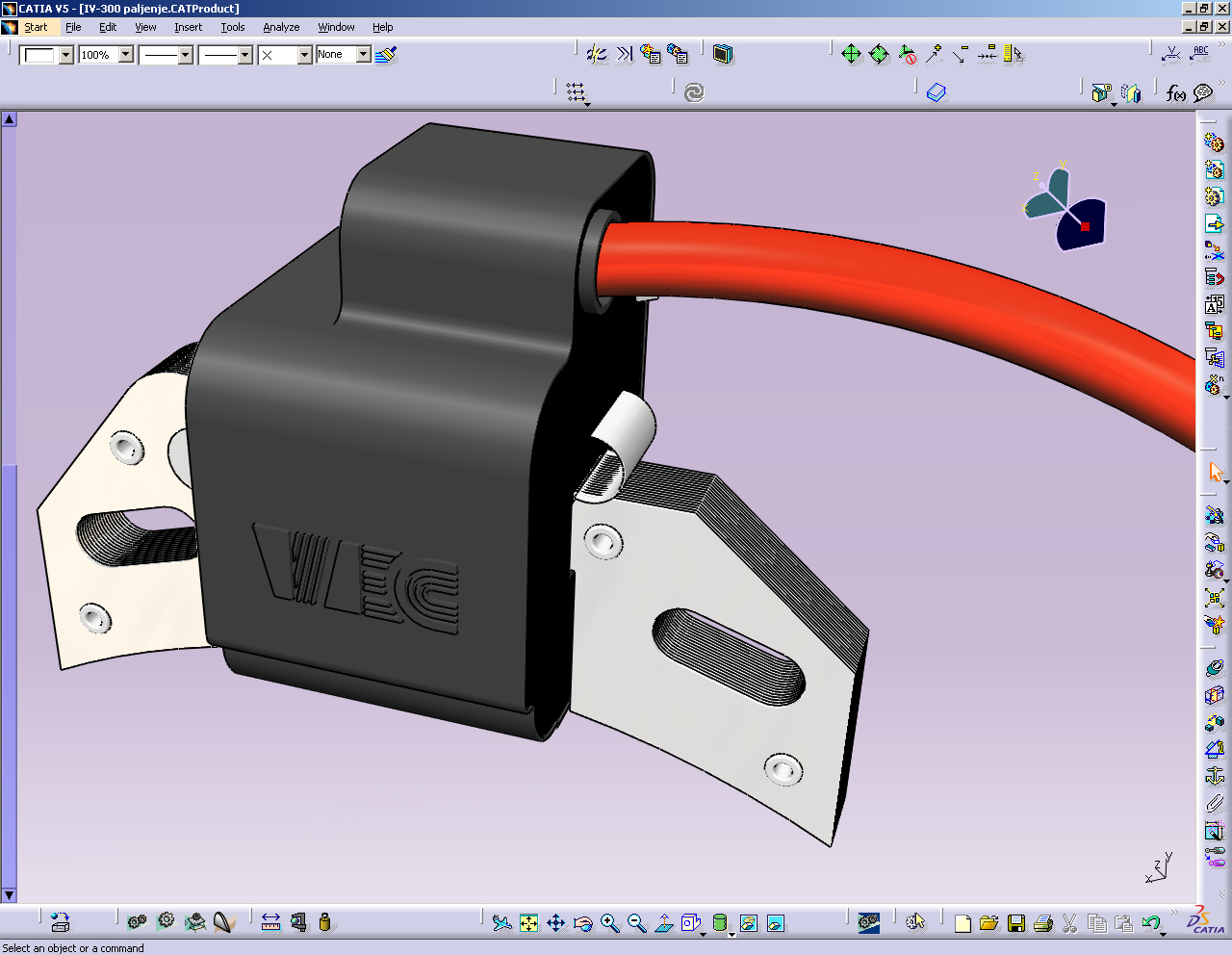
Task: Select the Rotate view tool
Action: coord(582,923)
